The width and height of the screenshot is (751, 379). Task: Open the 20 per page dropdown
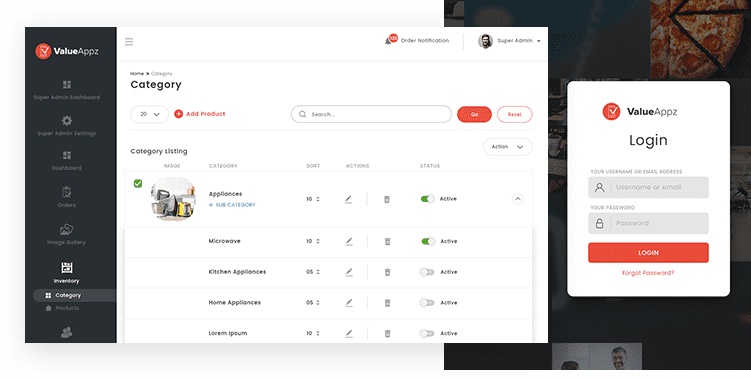click(x=149, y=115)
